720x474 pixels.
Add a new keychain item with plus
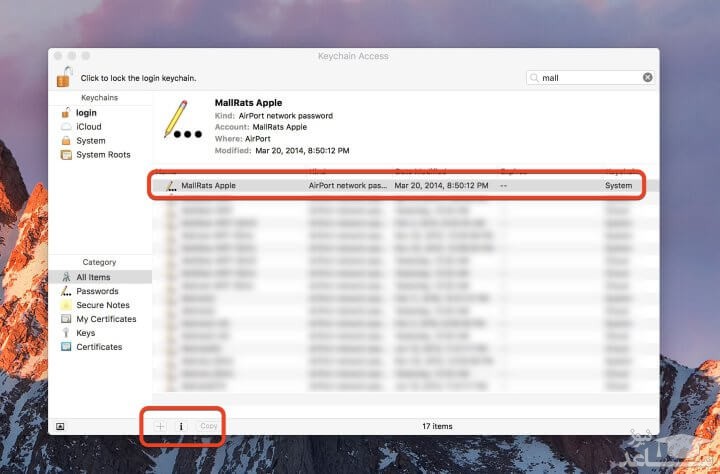coord(160,426)
